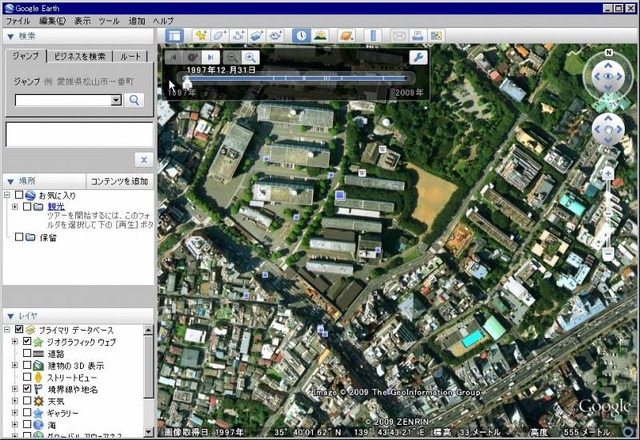View in Google Maps icon
Viewport: 640px width, 440px height.
click(436, 36)
